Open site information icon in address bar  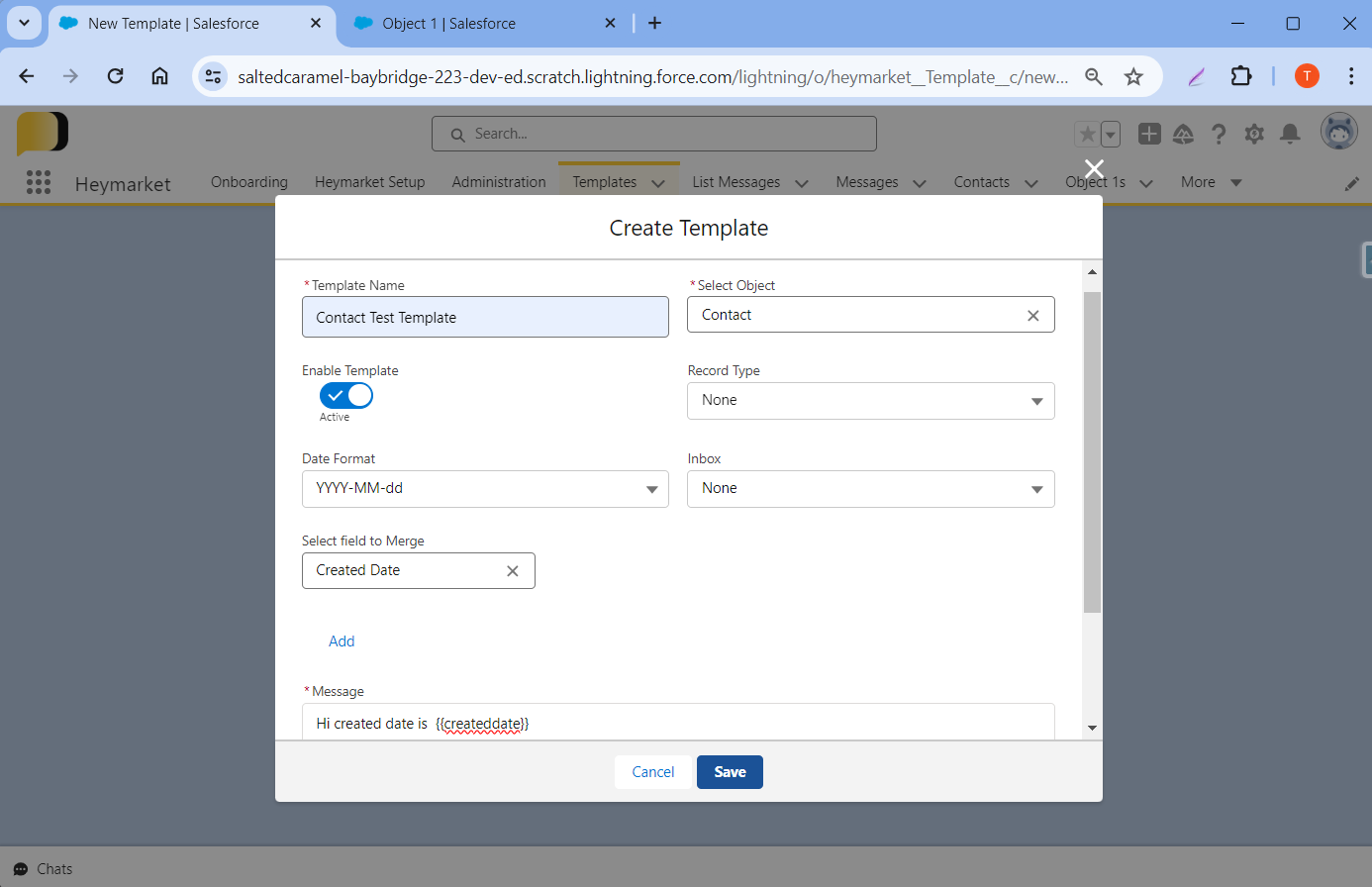point(213,76)
